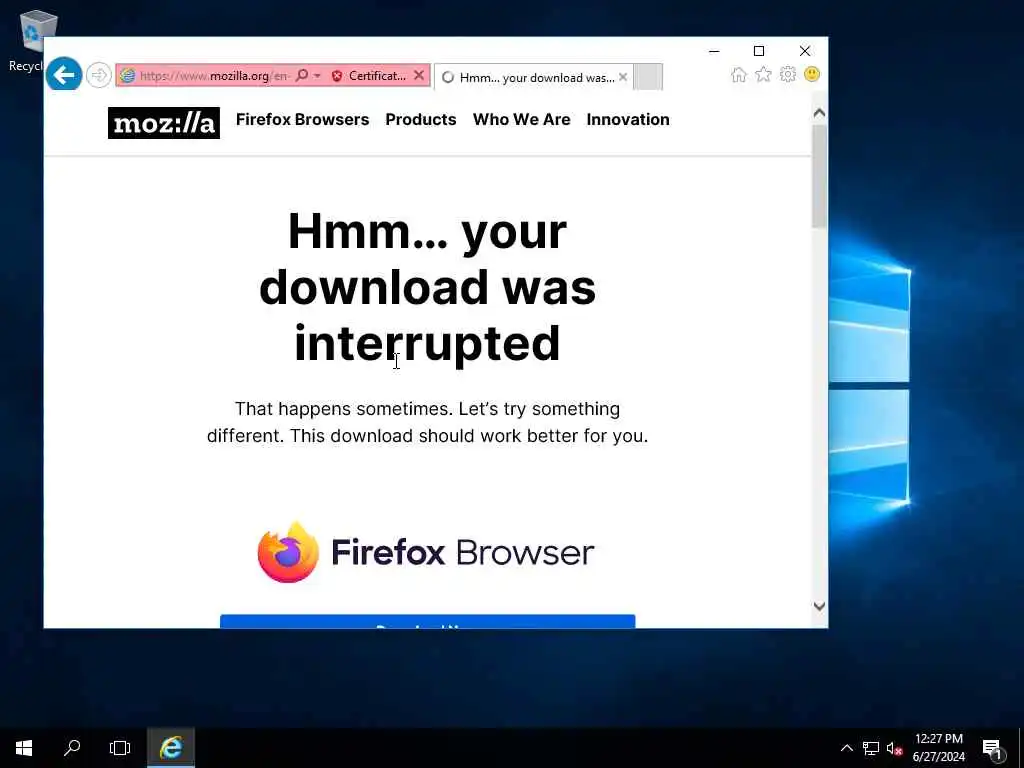Open the address bar autocomplete dropdown arrow

[x=317, y=76]
